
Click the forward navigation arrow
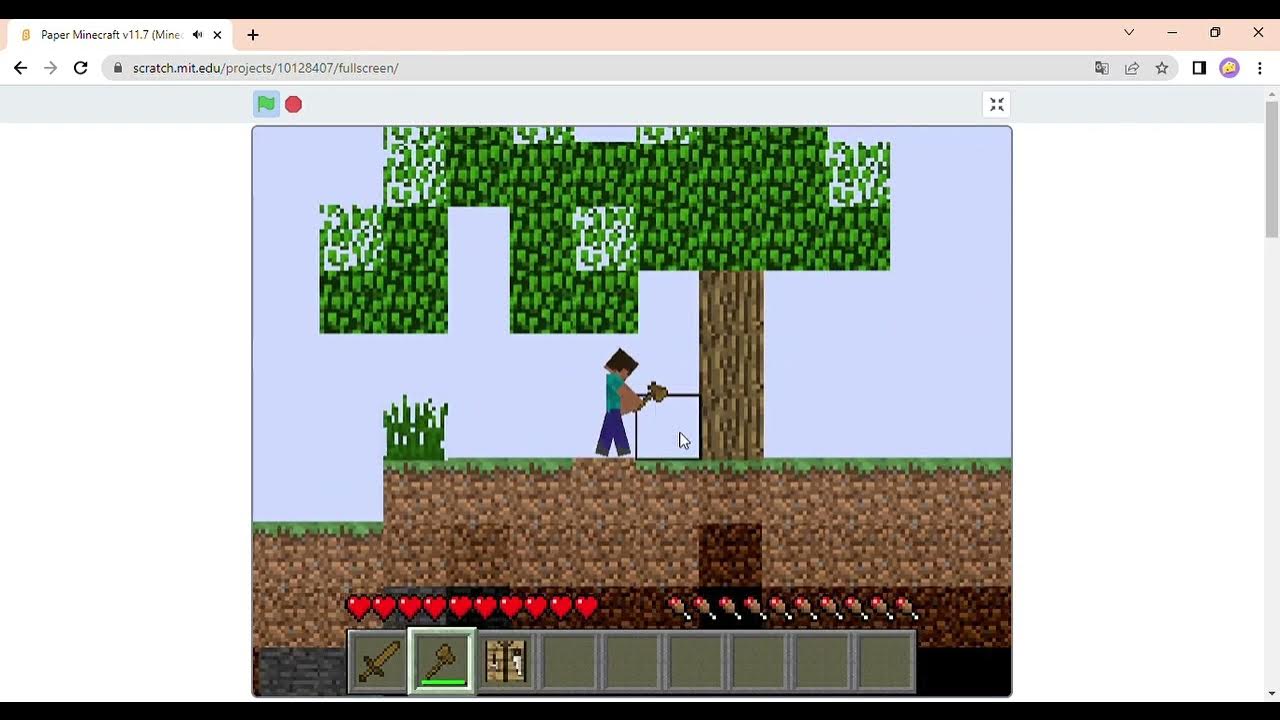point(51,68)
